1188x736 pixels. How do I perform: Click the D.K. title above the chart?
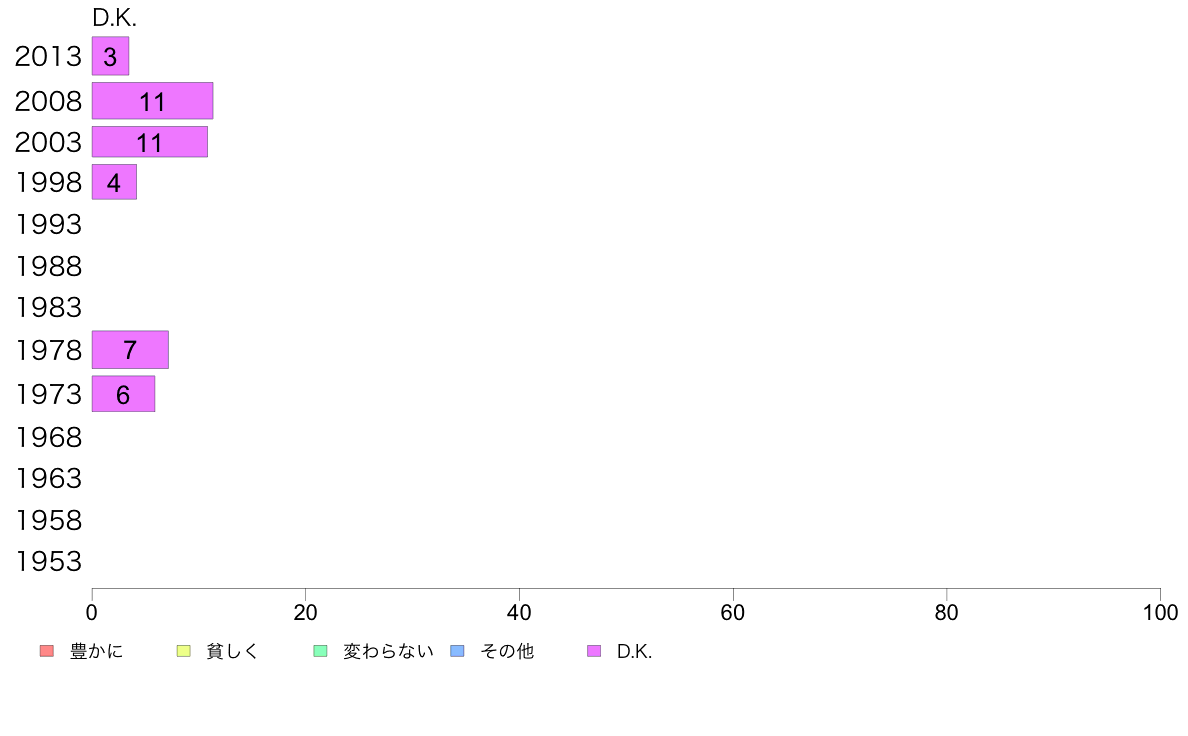click(x=114, y=17)
